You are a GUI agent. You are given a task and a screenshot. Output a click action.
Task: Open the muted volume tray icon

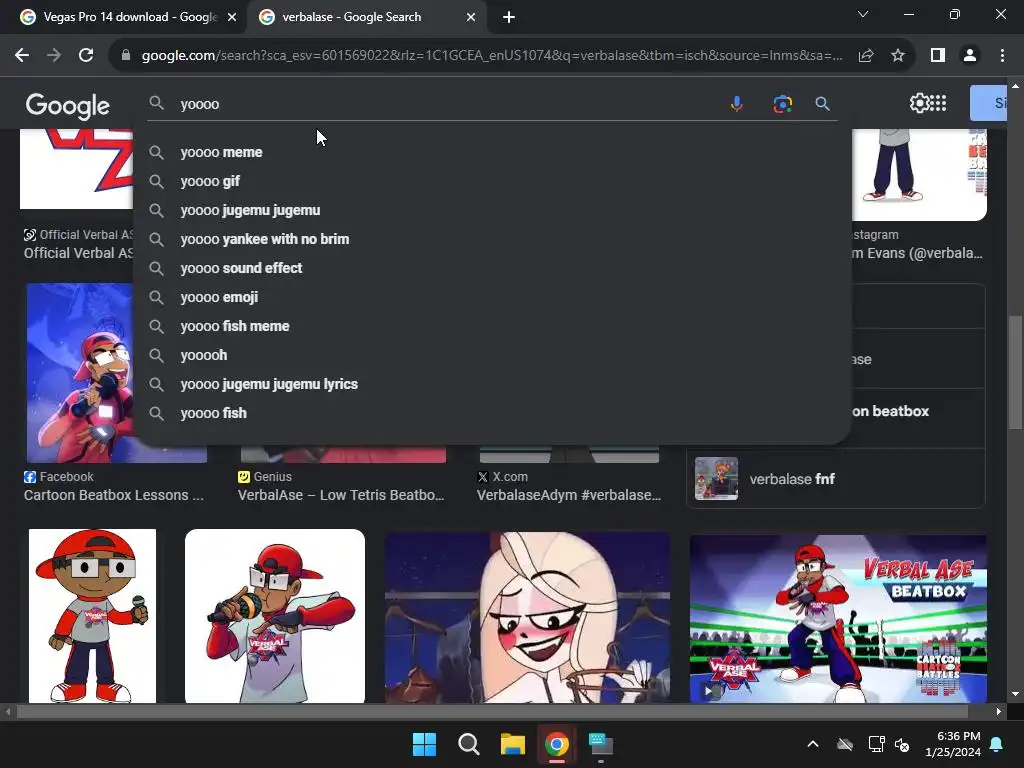tap(902, 744)
